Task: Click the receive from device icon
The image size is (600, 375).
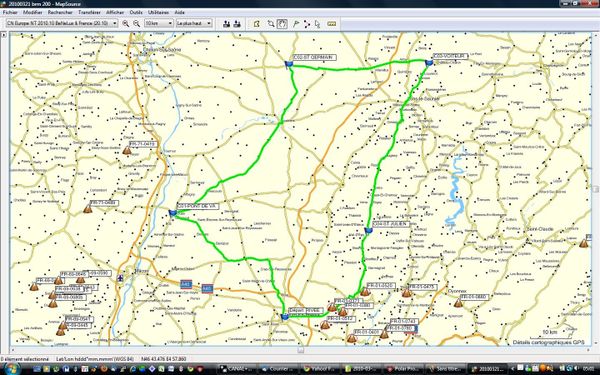Action: (x=237, y=24)
